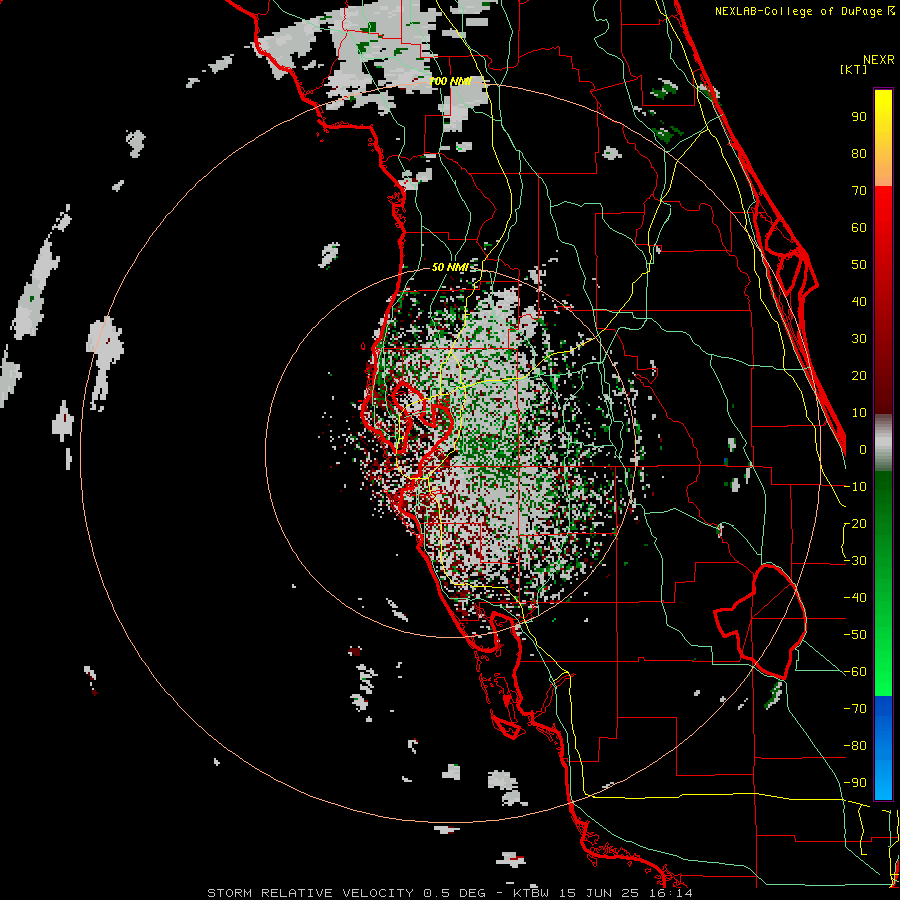Click the 100 NMI range ring label
This screenshot has height=900, width=900.
pyautogui.click(x=451, y=82)
